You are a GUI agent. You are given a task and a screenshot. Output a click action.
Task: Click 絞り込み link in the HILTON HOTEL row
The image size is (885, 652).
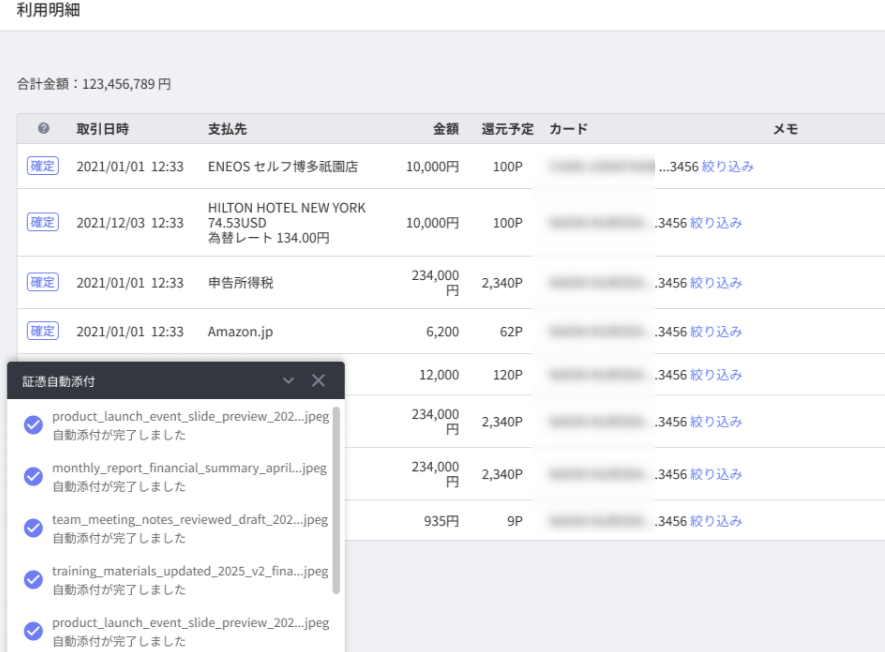click(x=716, y=222)
